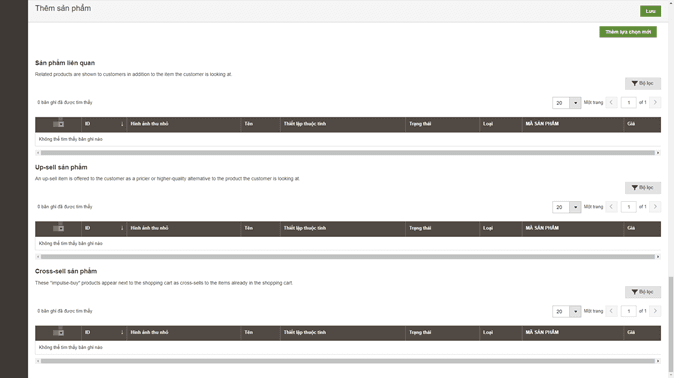Click Thêm sản phẩm page title
The image size is (674, 378).
pyautogui.click(x=63, y=8)
